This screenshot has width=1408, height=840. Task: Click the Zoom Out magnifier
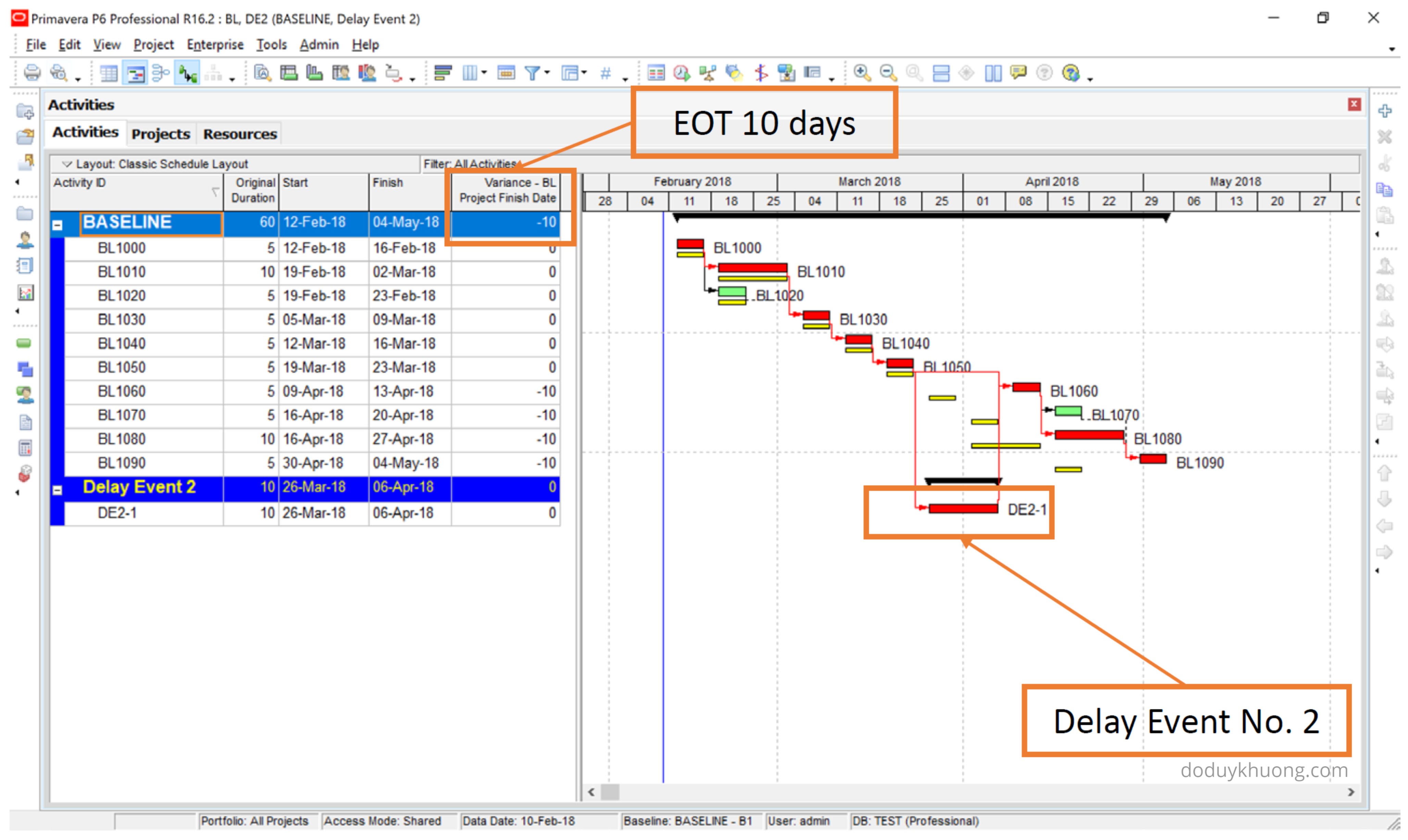pos(888,73)
